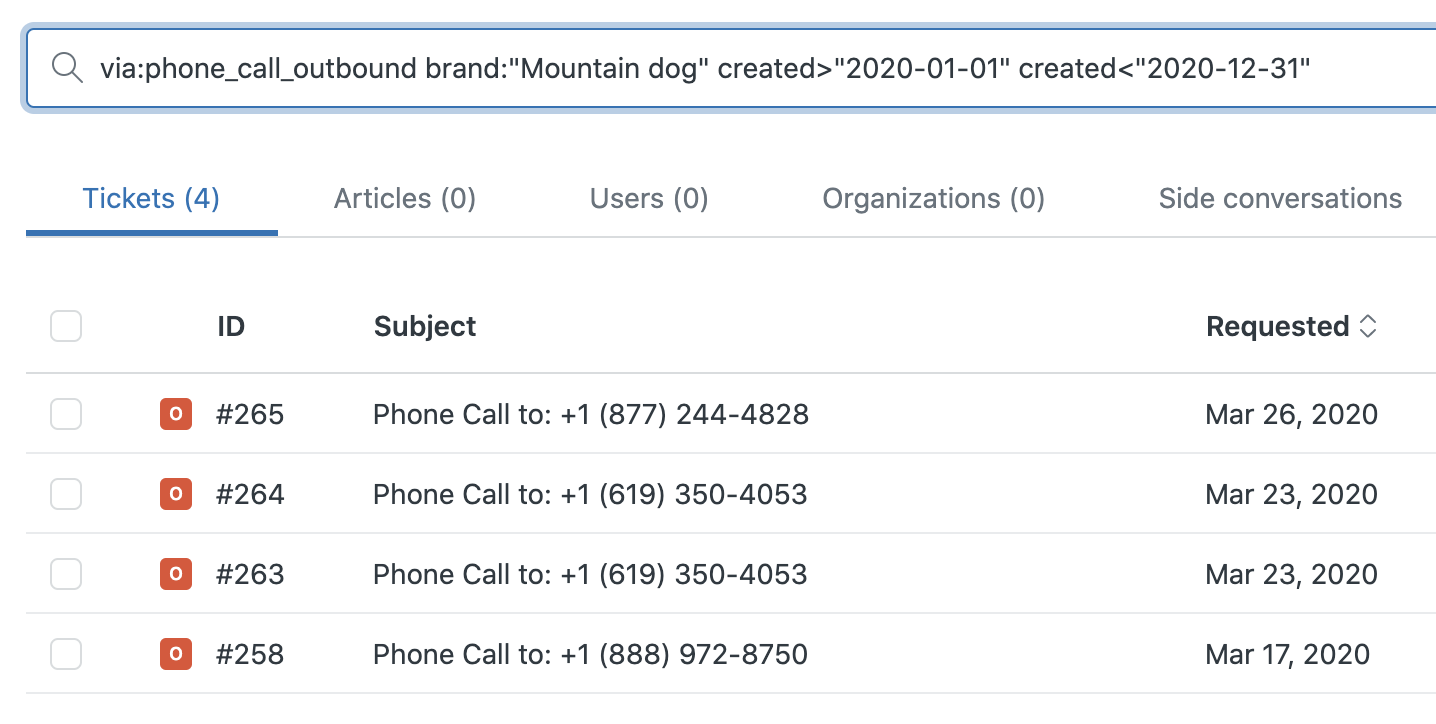Image resolution: width=1436 pixels, height=724 pixels.
Task: Select checkbox for ticket #264
Action: (66, 494)
